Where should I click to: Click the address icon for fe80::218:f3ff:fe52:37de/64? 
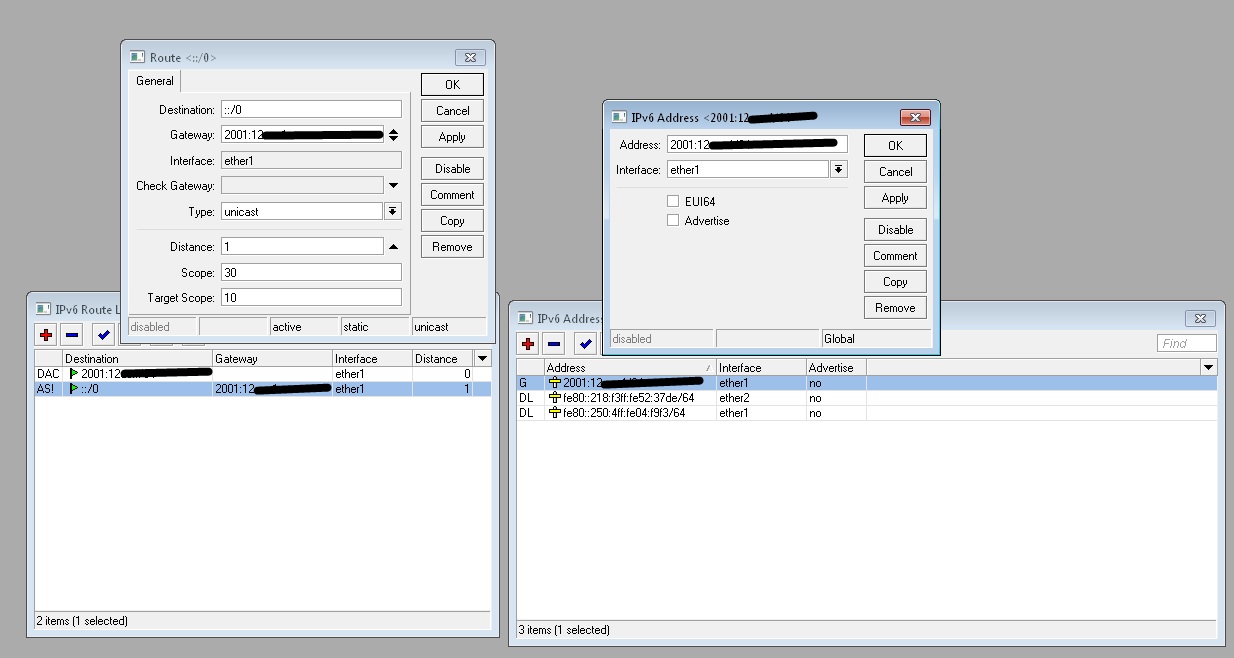[x=555, y=397]
